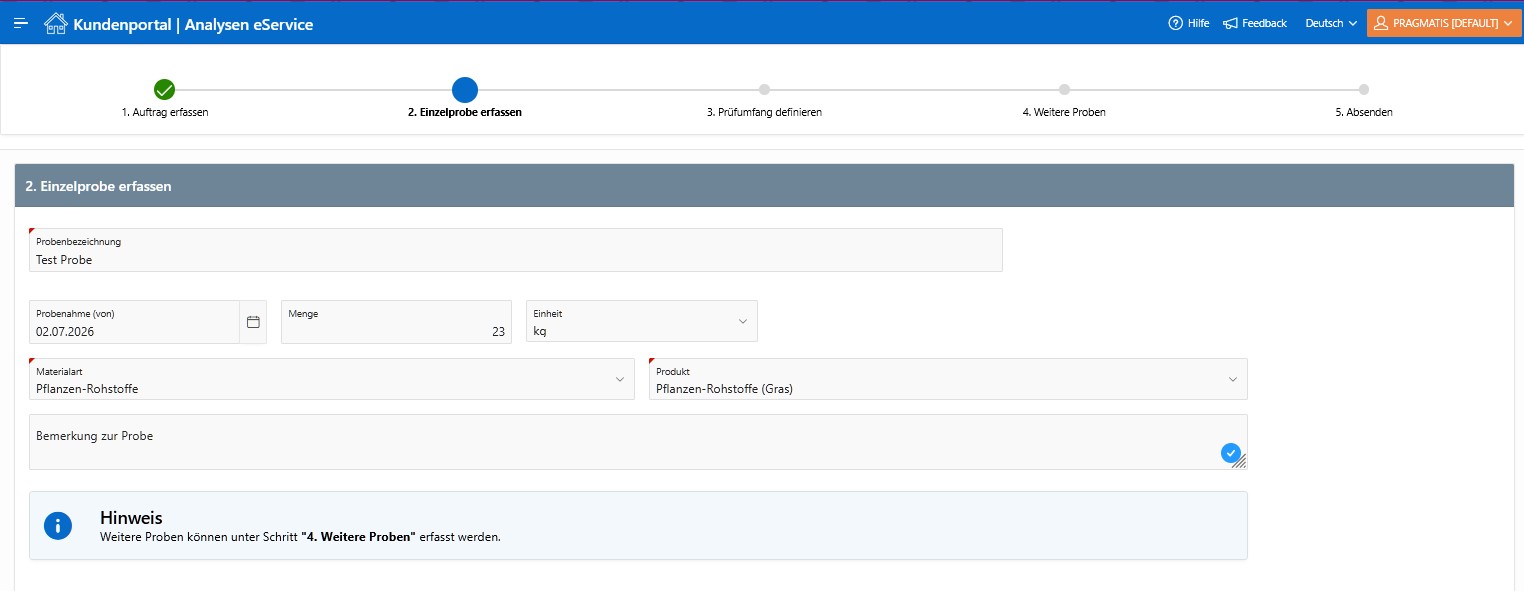Open the Materialart dropdown

[332, 379]
